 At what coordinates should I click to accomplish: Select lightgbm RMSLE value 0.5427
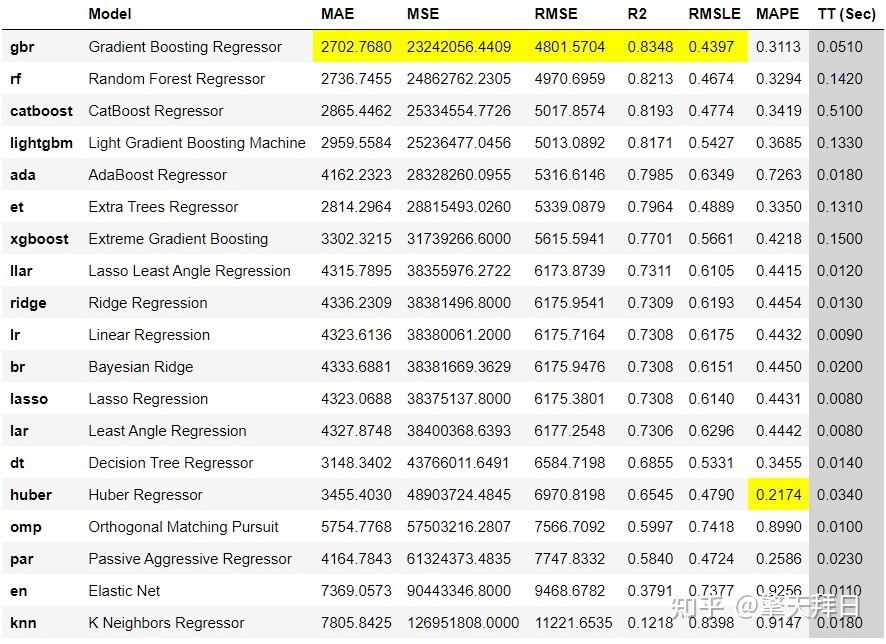(711, 143)
